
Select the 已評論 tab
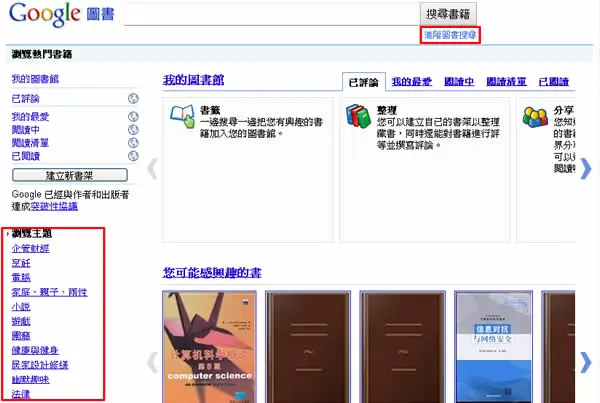coord(364,82)
